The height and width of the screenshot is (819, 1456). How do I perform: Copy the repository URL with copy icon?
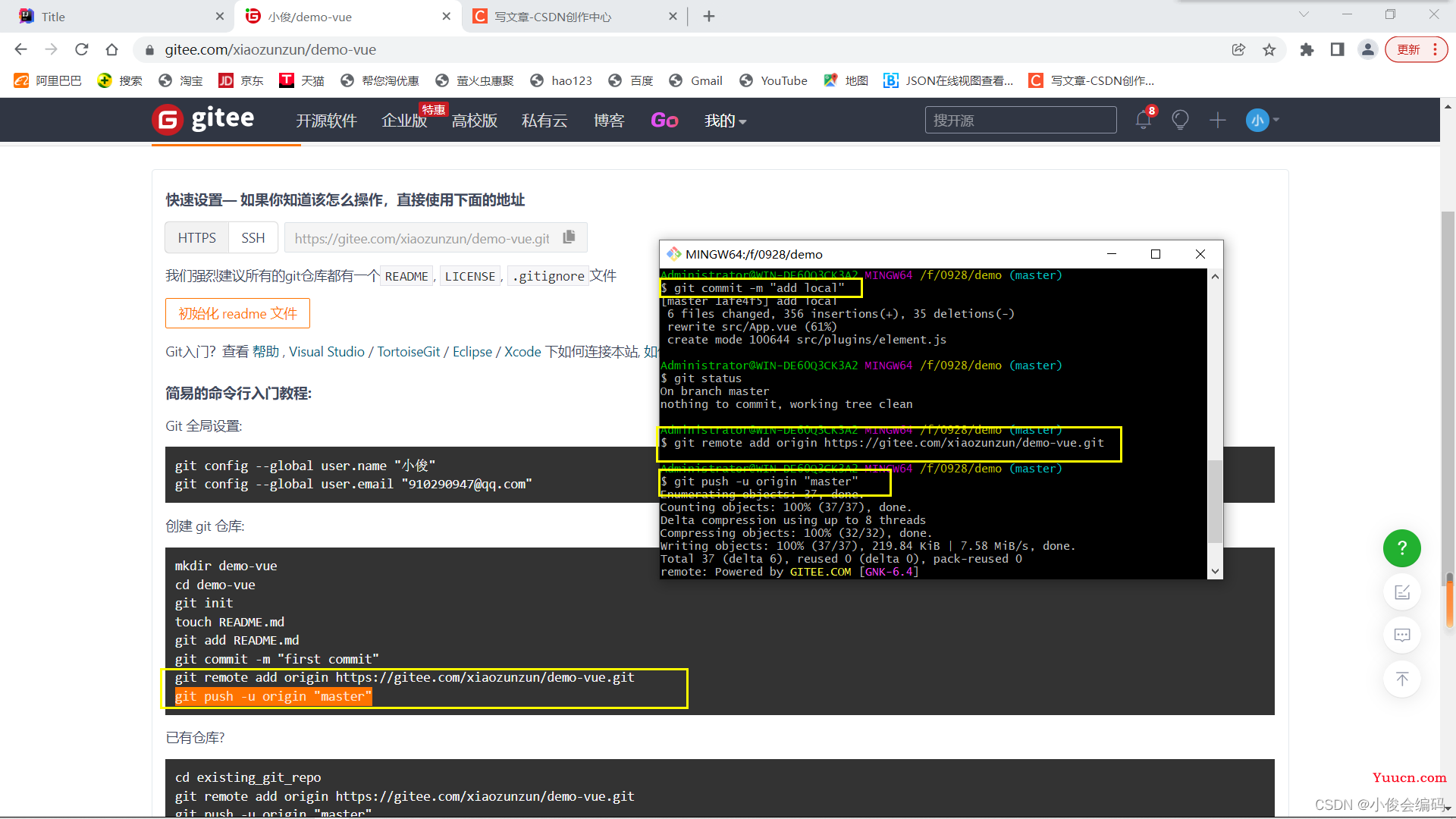click(x=570, y=237)
